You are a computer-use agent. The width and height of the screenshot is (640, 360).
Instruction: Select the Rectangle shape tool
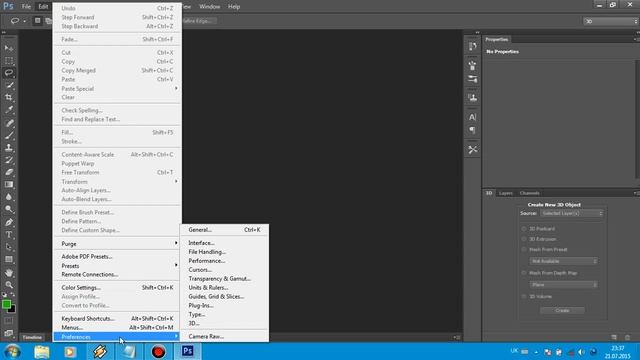click(x=9, y=259)
